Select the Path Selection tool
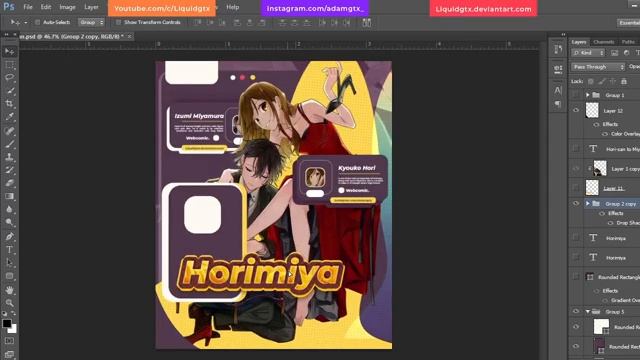Screen dimensions: 640x360 pyautogui.click(x=9, y=262)
